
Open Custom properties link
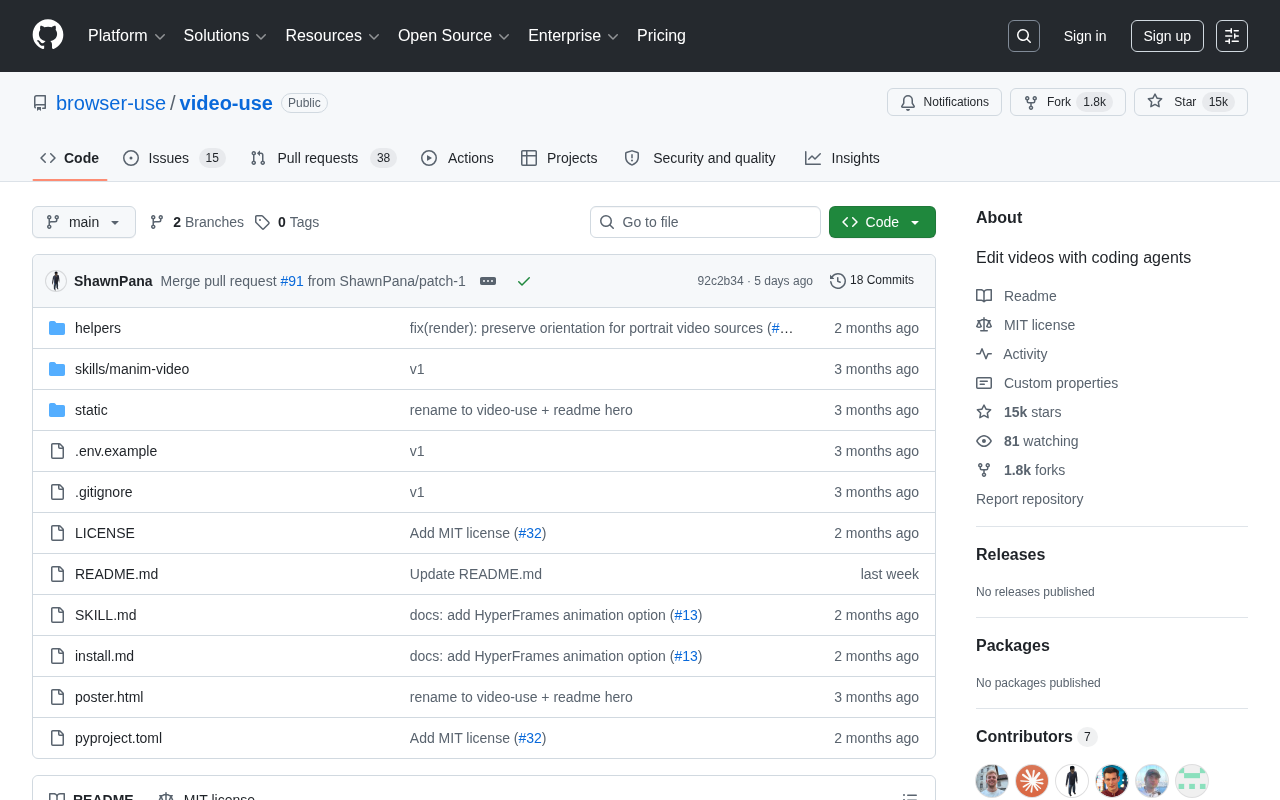coord(1047,383)
